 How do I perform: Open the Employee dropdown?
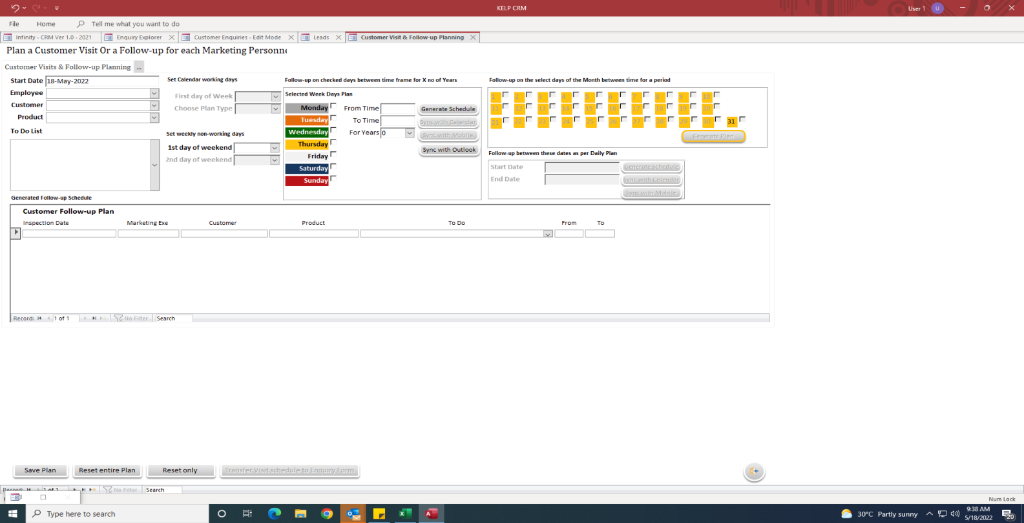click(x=154, y=93)
